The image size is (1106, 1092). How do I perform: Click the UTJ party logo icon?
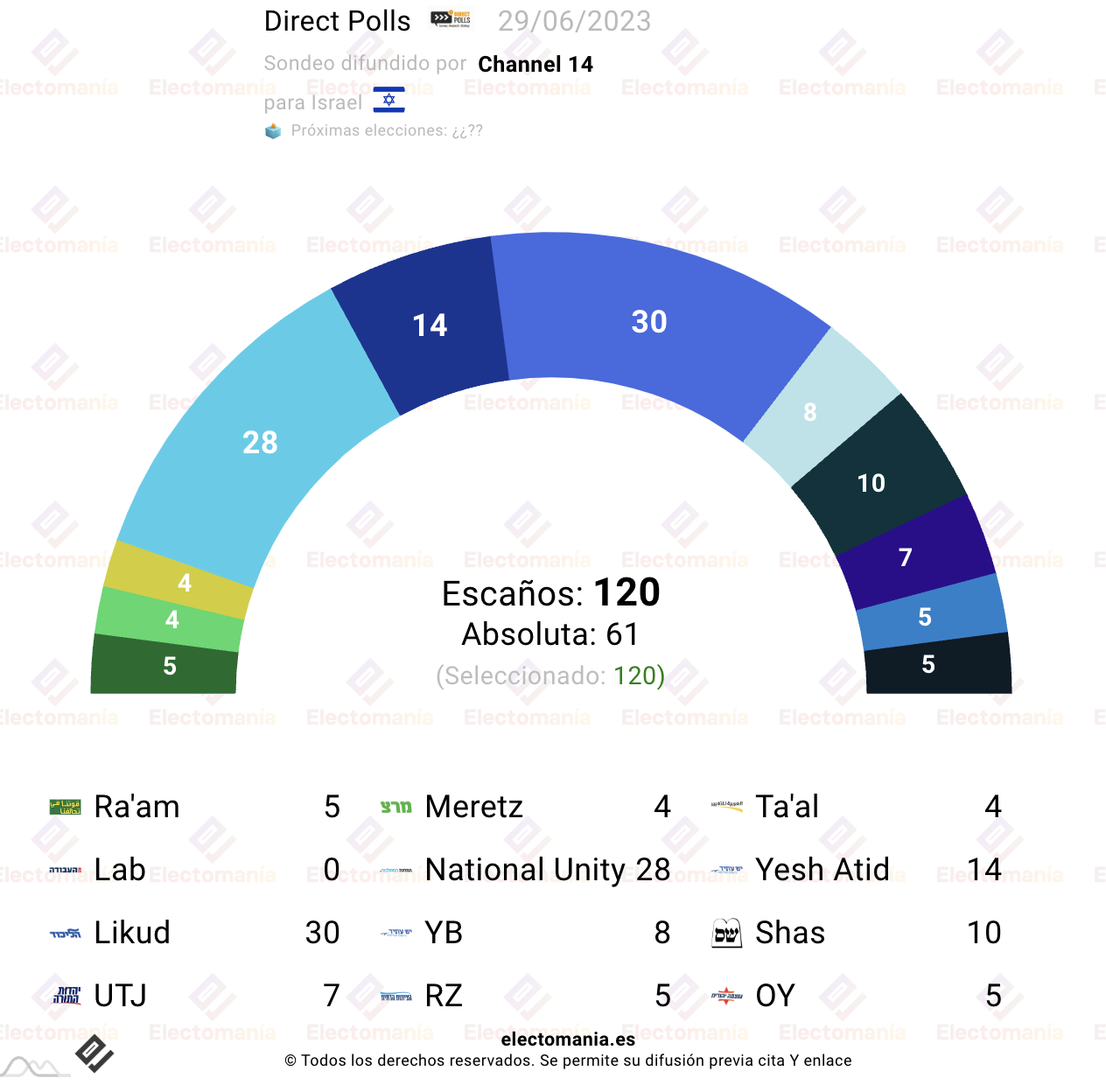[66, 996]
